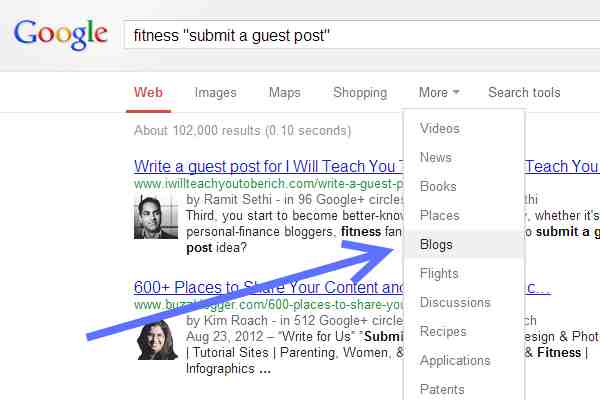600x400 pixels.
Task: Open the Shopping tab
Action: point(360,92)
